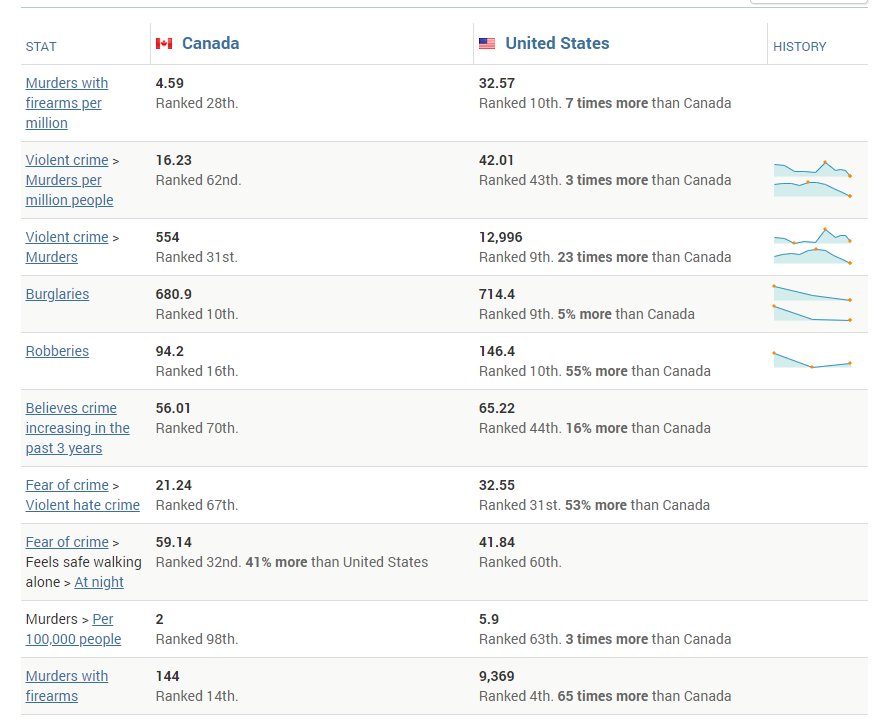This screenshot has height=723, width=891.
Task: Click the '7 times more than Canada' text
Action: (648, 103)
